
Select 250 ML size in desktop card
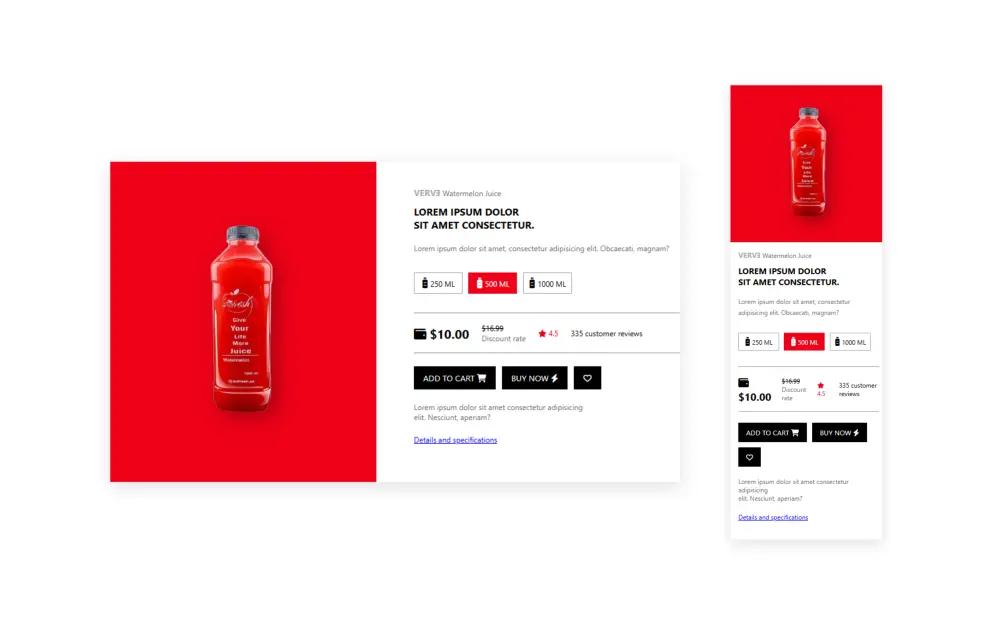438,283
